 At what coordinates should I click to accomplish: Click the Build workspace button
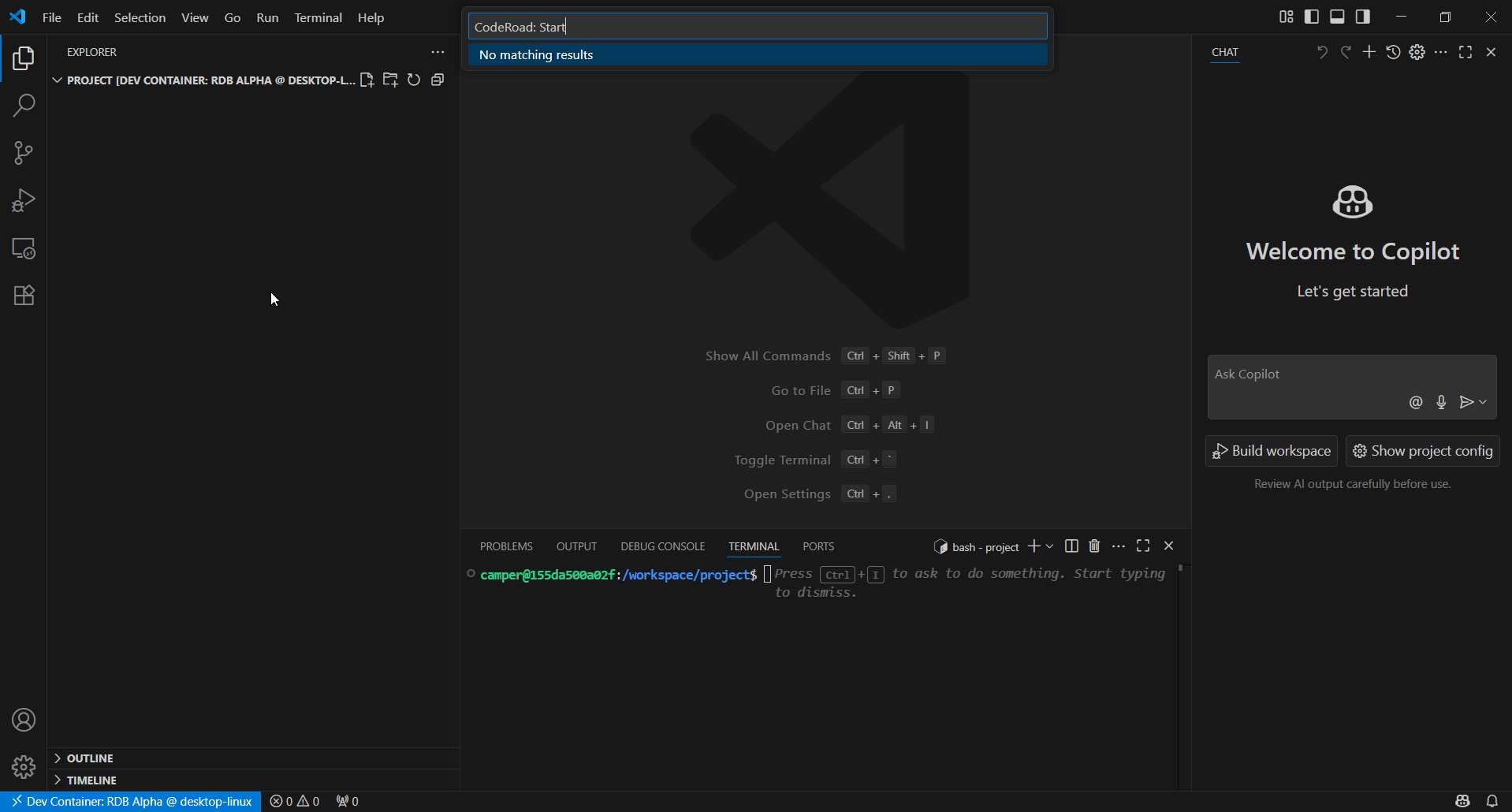coord(1271,451)
